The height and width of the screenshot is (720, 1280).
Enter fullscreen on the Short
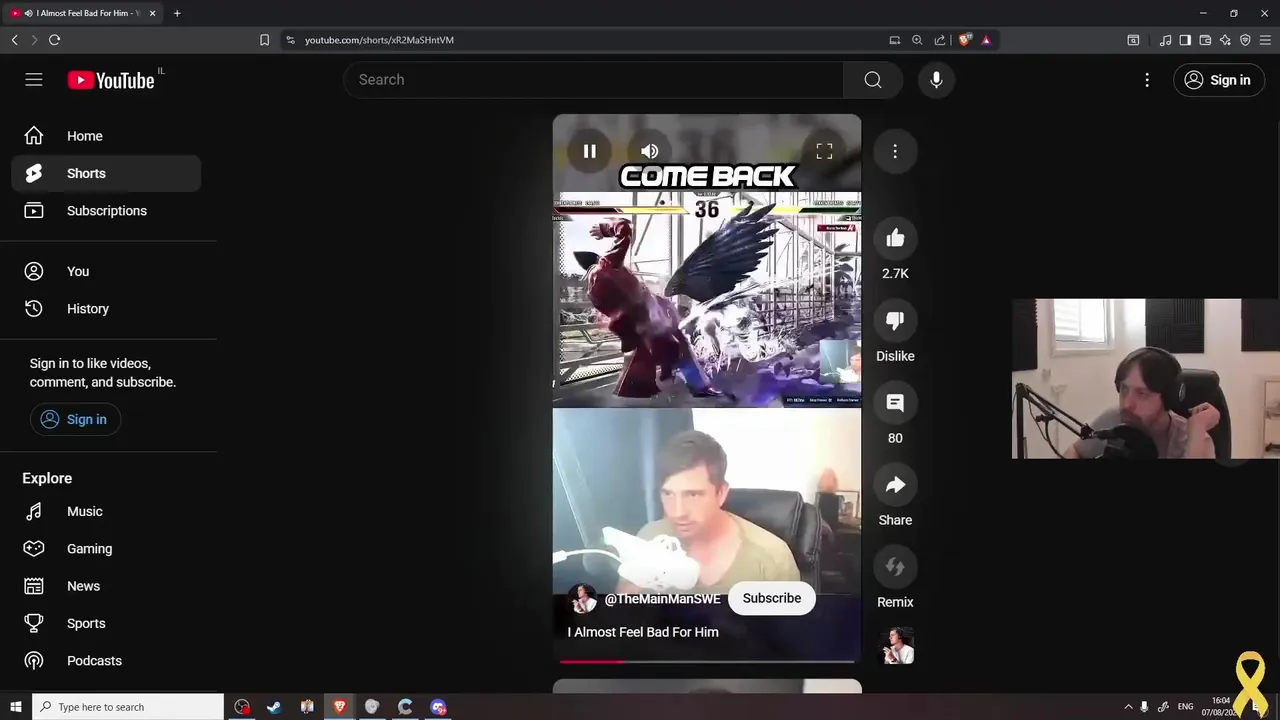[x=824, y=151]
